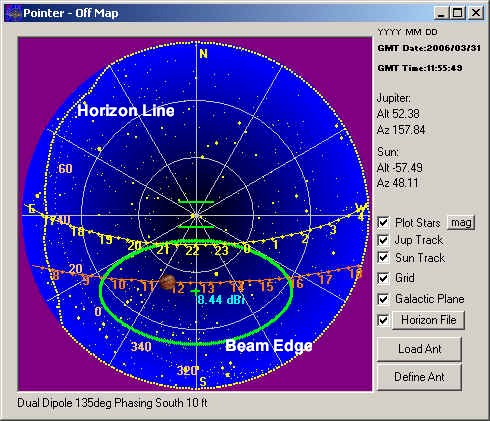This screenshot has width=490, height=421.
Task: Click the green beam center cross
Action: (195, 292)
